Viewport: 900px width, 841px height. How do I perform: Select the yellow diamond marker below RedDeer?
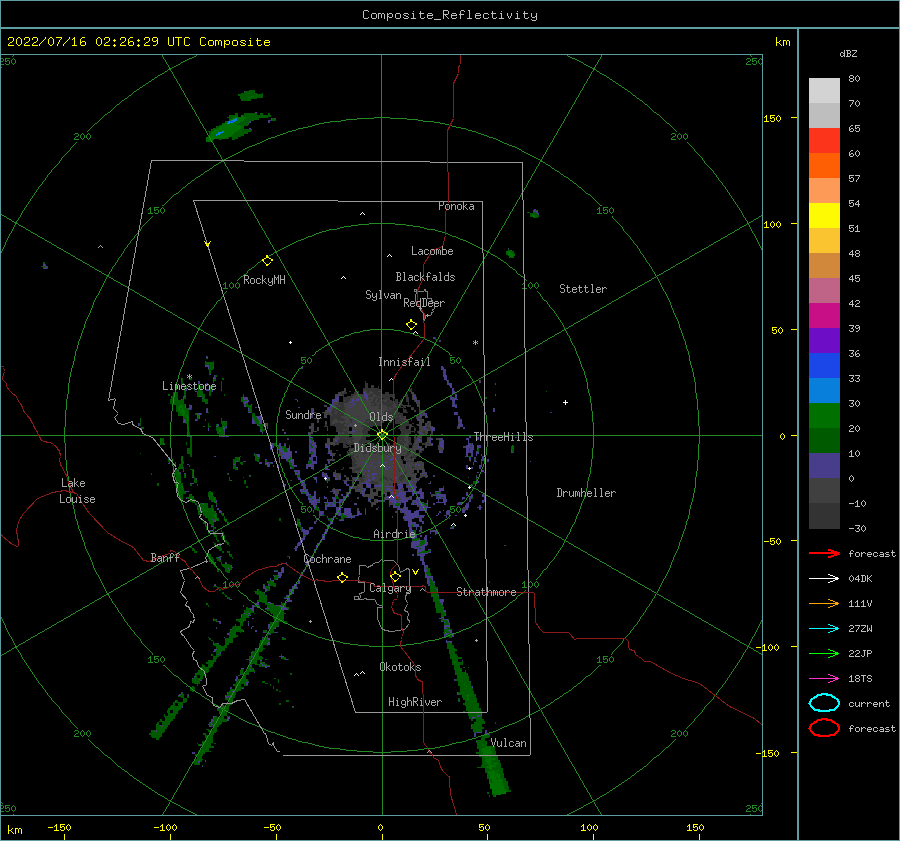(411, 325)
